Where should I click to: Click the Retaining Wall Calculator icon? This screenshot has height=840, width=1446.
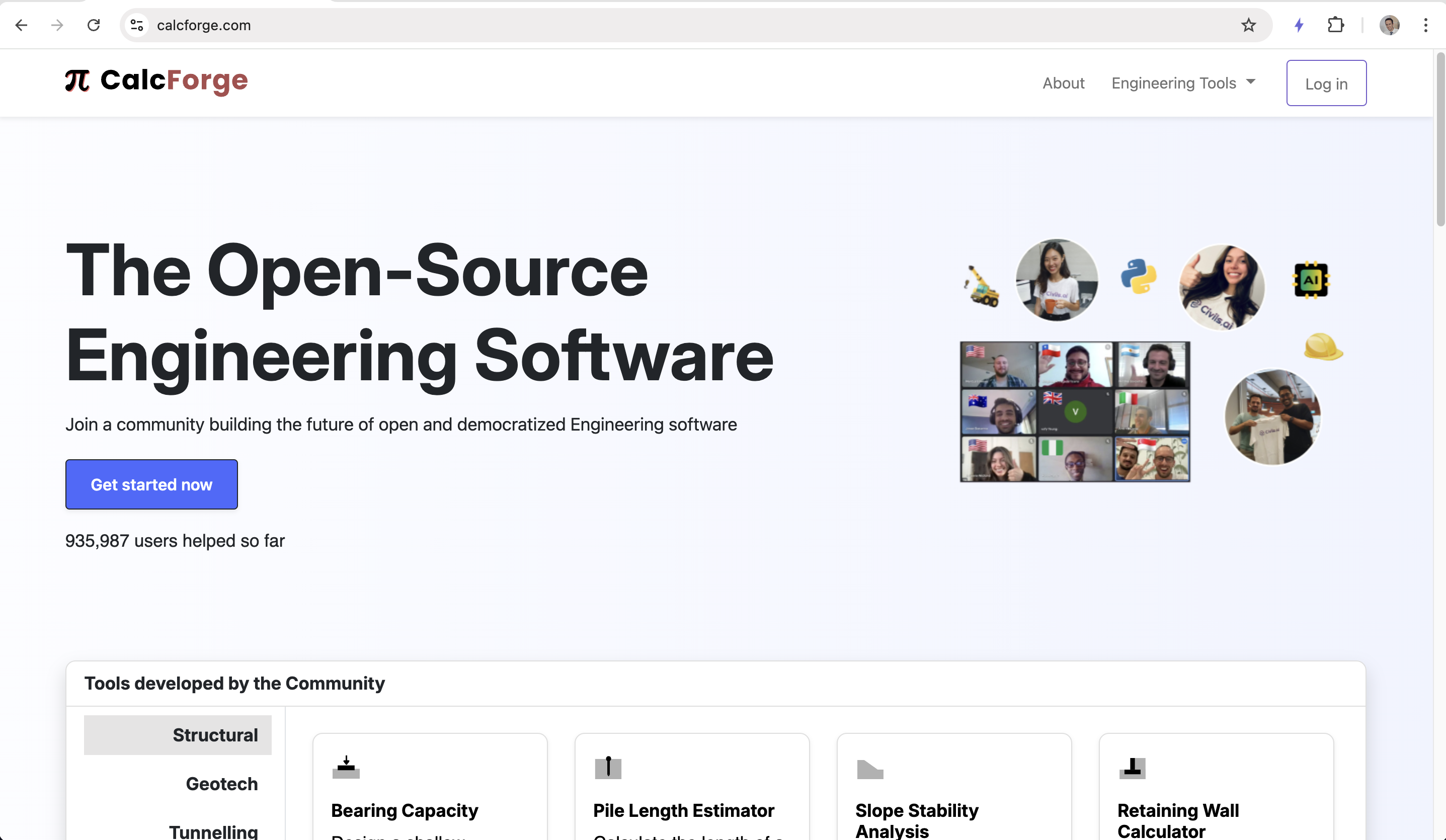(1132, 768)
